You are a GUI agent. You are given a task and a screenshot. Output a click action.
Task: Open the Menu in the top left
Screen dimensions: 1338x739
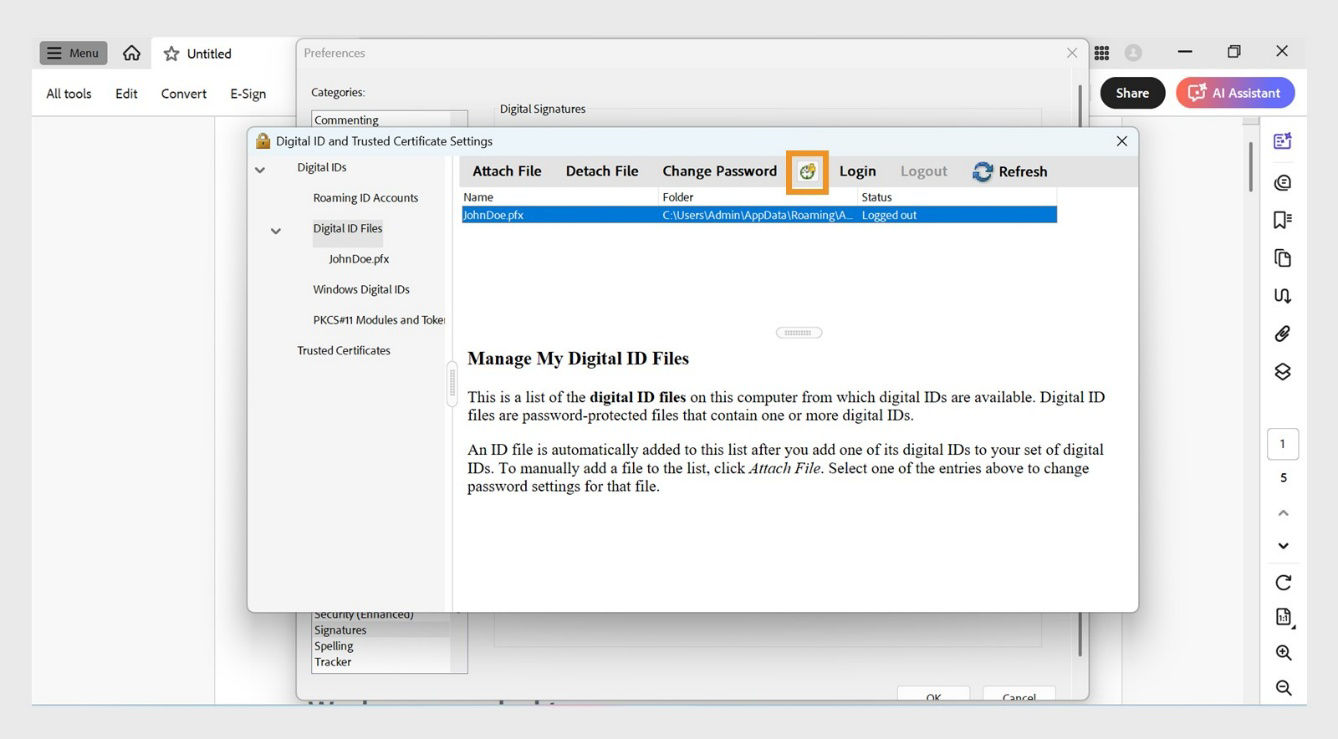coord(72,52)
